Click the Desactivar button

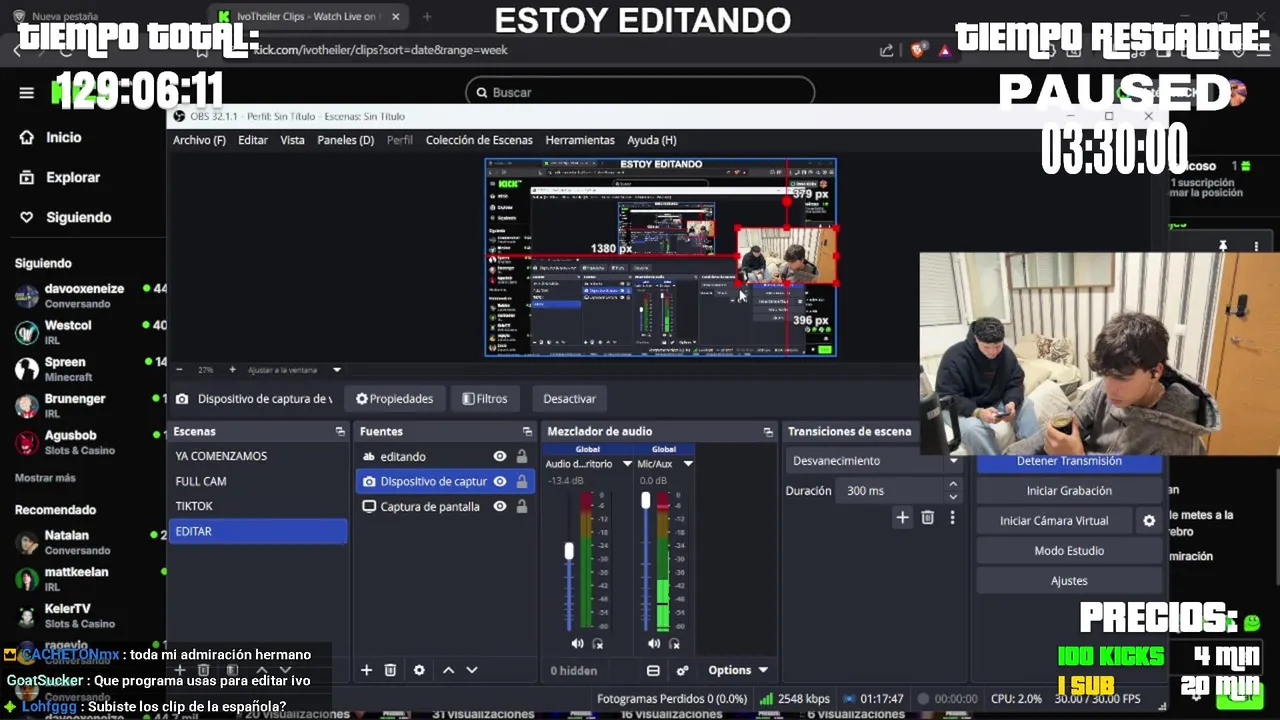[569, 399]
